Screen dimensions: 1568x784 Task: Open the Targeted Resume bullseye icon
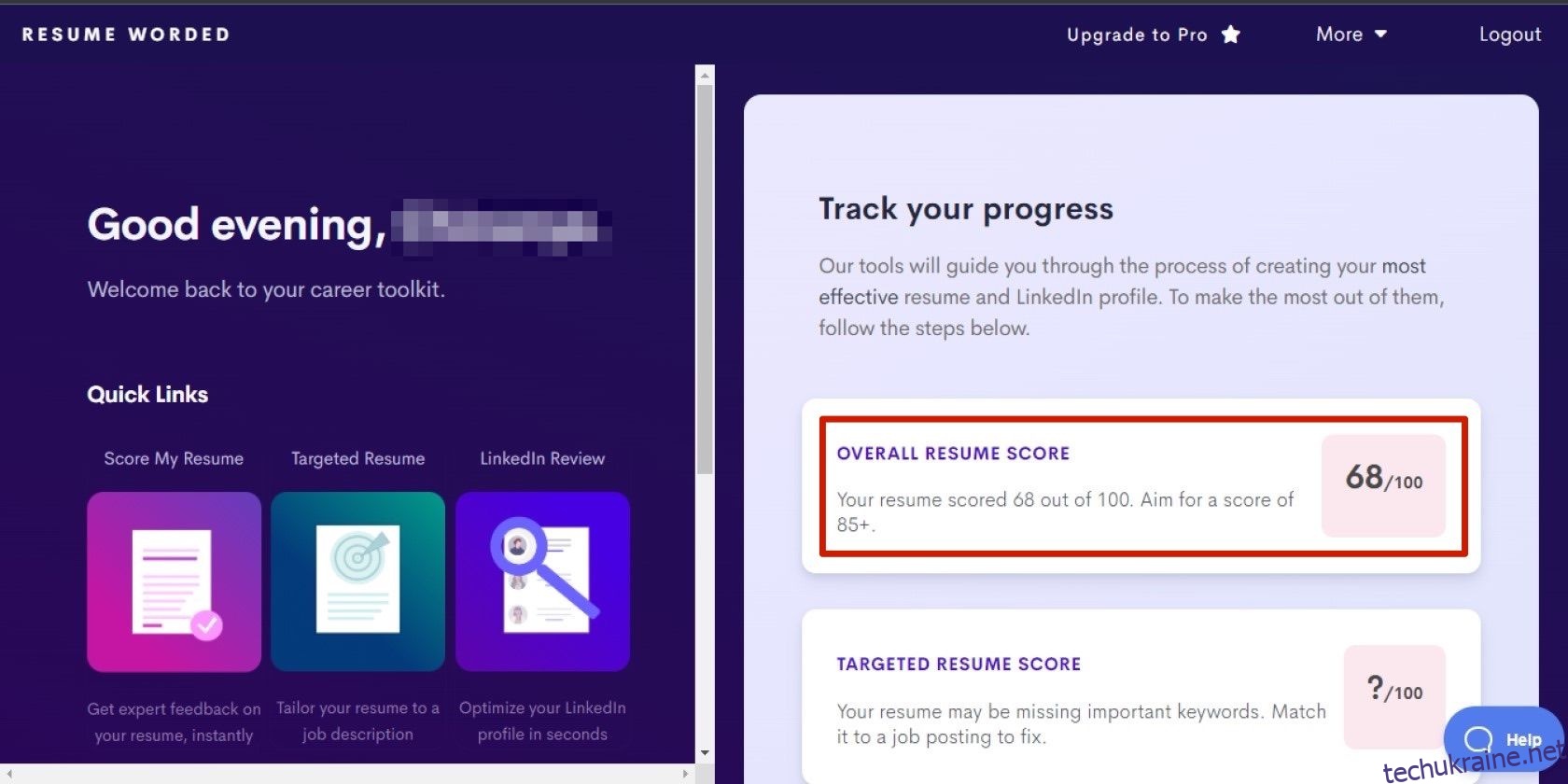coord(357,581)
